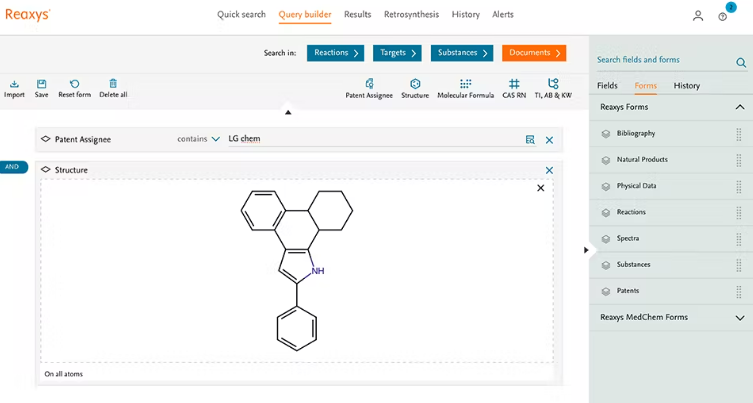The image size is (753, 403).
Task: Click the Physical Data form icon
Action: [606, 186]
